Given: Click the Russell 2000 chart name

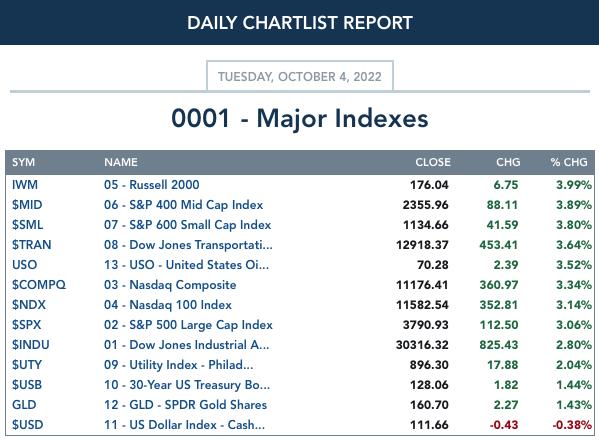Looking at the screenshot, I should click(x=152, y=185).
